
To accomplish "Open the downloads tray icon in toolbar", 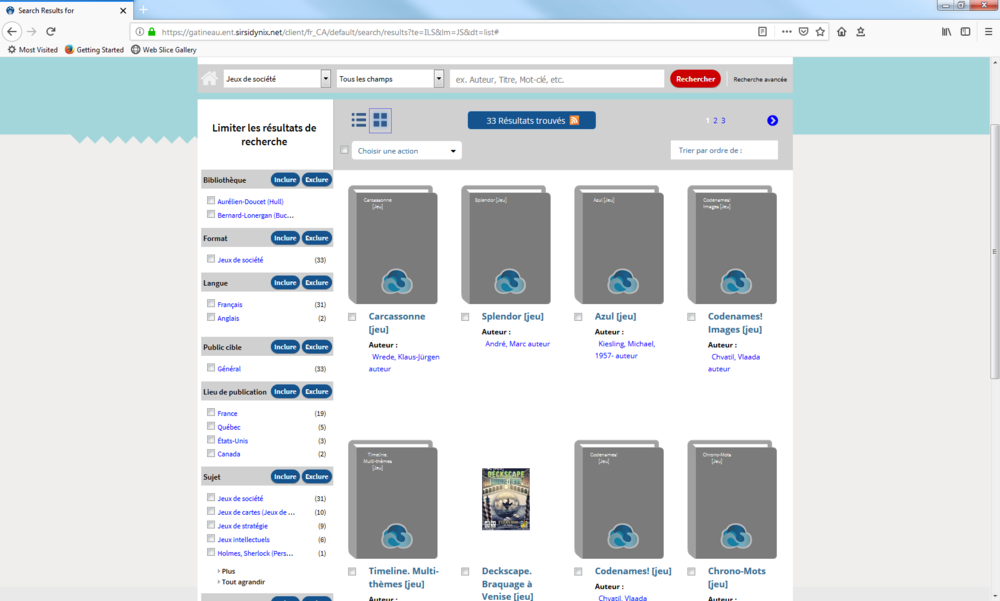I will point(860,31).
